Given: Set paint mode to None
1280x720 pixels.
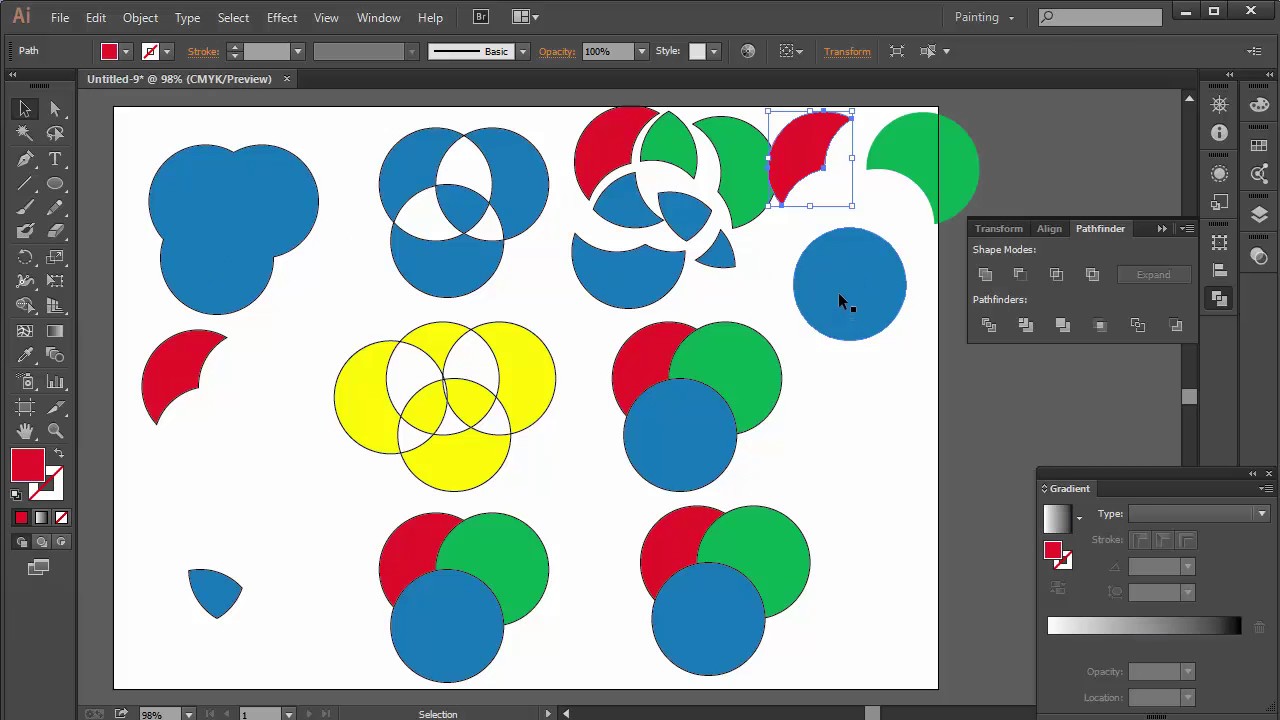Looking at the screenshot, I should tap(61, 517).
